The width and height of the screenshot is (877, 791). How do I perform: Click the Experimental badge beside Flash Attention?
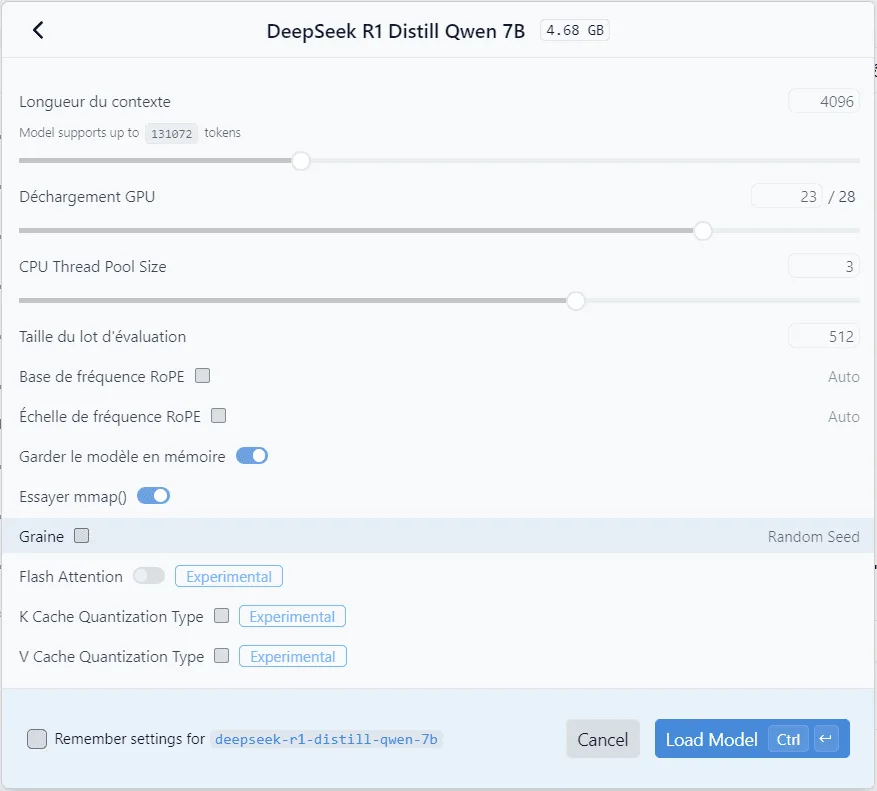point(229,576)
